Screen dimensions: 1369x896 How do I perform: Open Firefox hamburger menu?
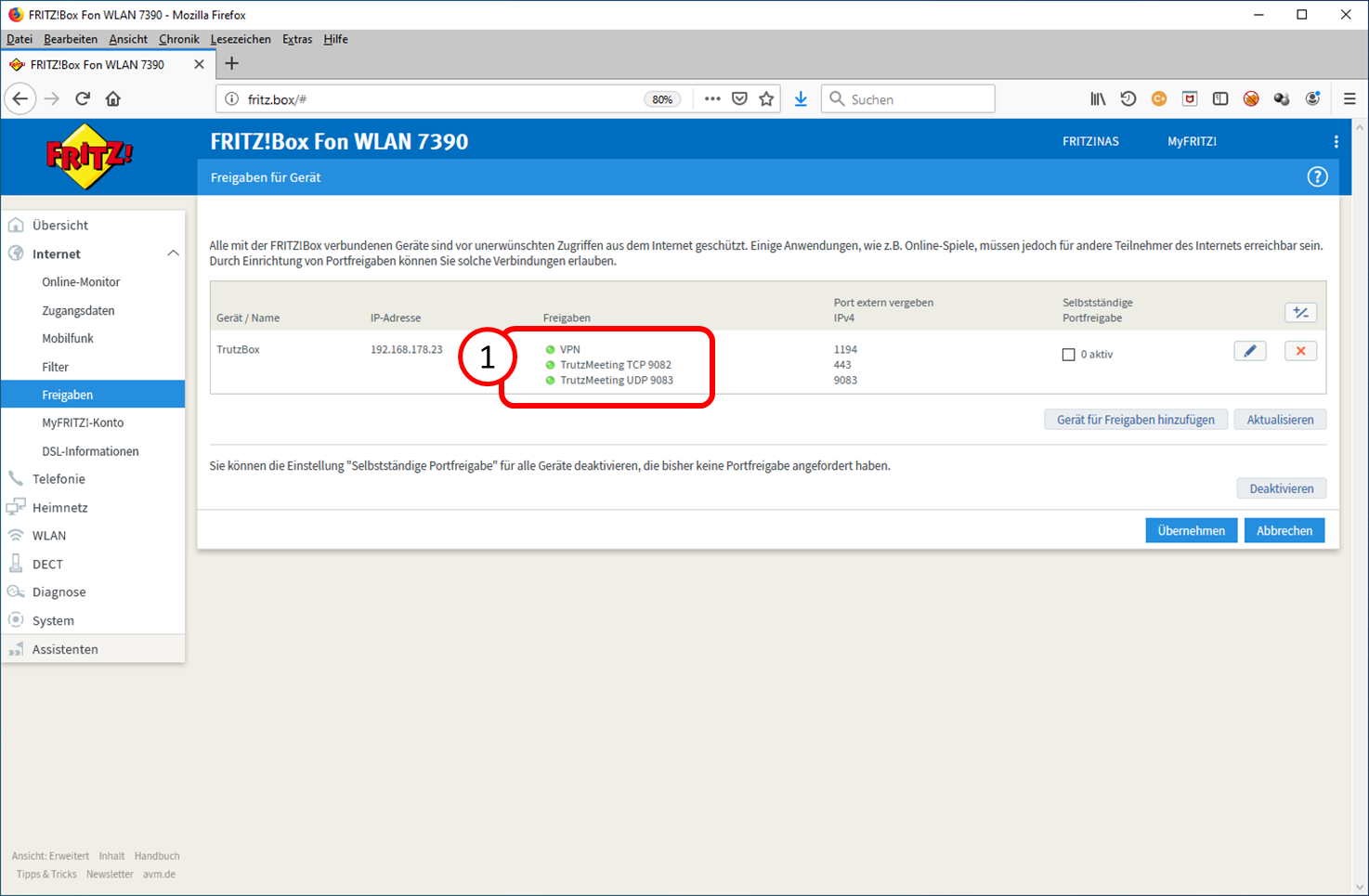(1349, 98)
